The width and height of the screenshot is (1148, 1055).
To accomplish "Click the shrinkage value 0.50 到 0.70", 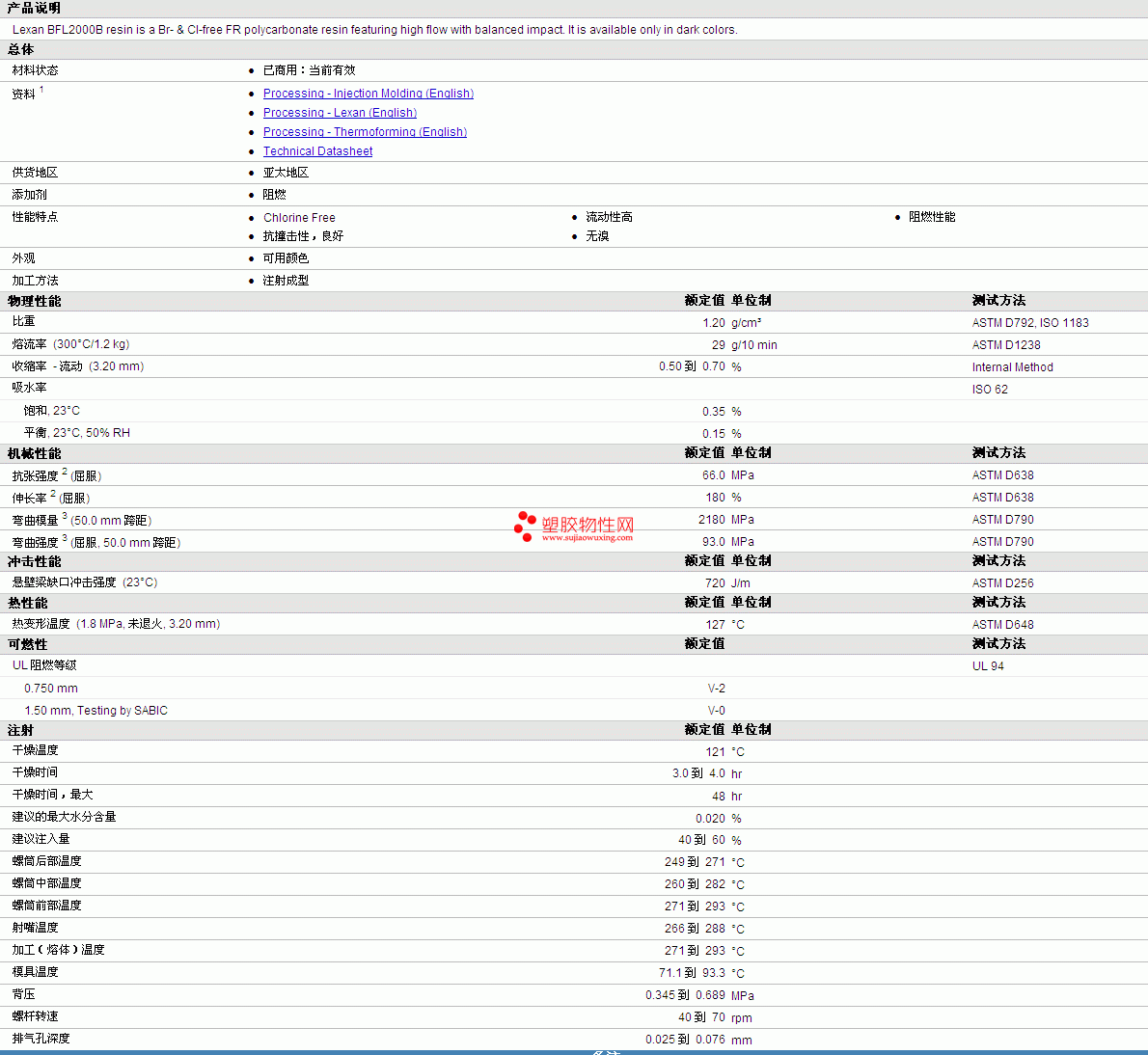I will click(x=692, y=366).
